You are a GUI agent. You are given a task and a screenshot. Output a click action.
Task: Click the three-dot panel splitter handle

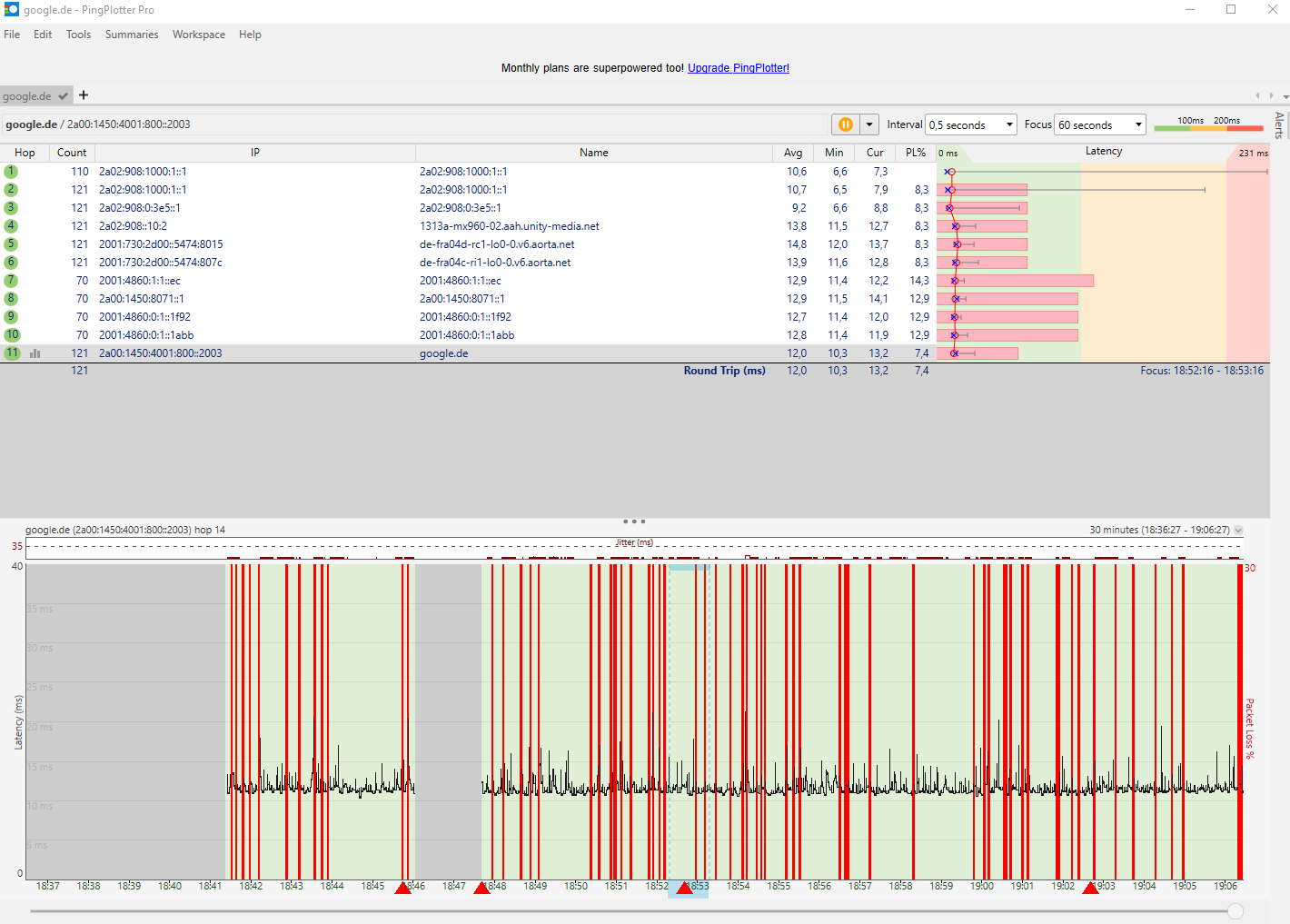pos(634,522)
